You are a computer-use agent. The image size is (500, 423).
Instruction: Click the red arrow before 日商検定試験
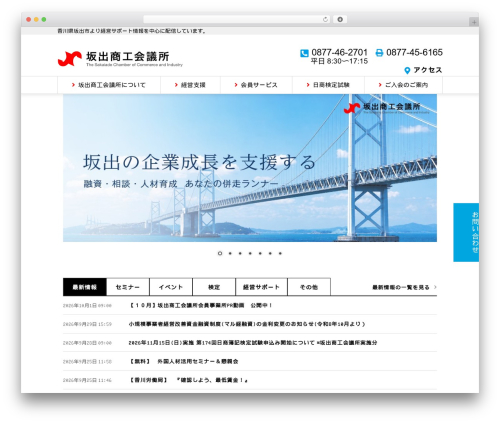pyautogui.click(x=308, y=85)
